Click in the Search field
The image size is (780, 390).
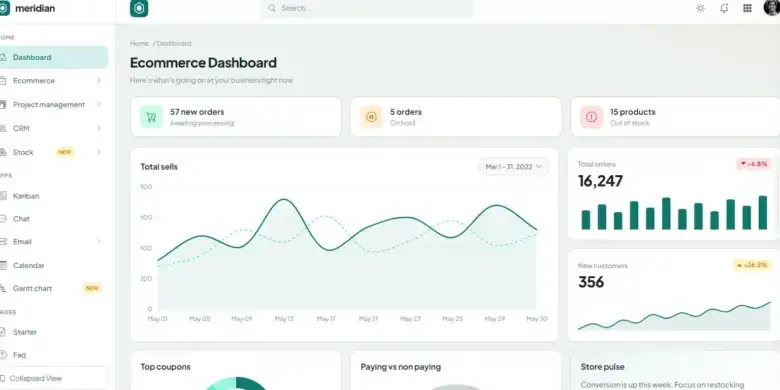point(367,8)
